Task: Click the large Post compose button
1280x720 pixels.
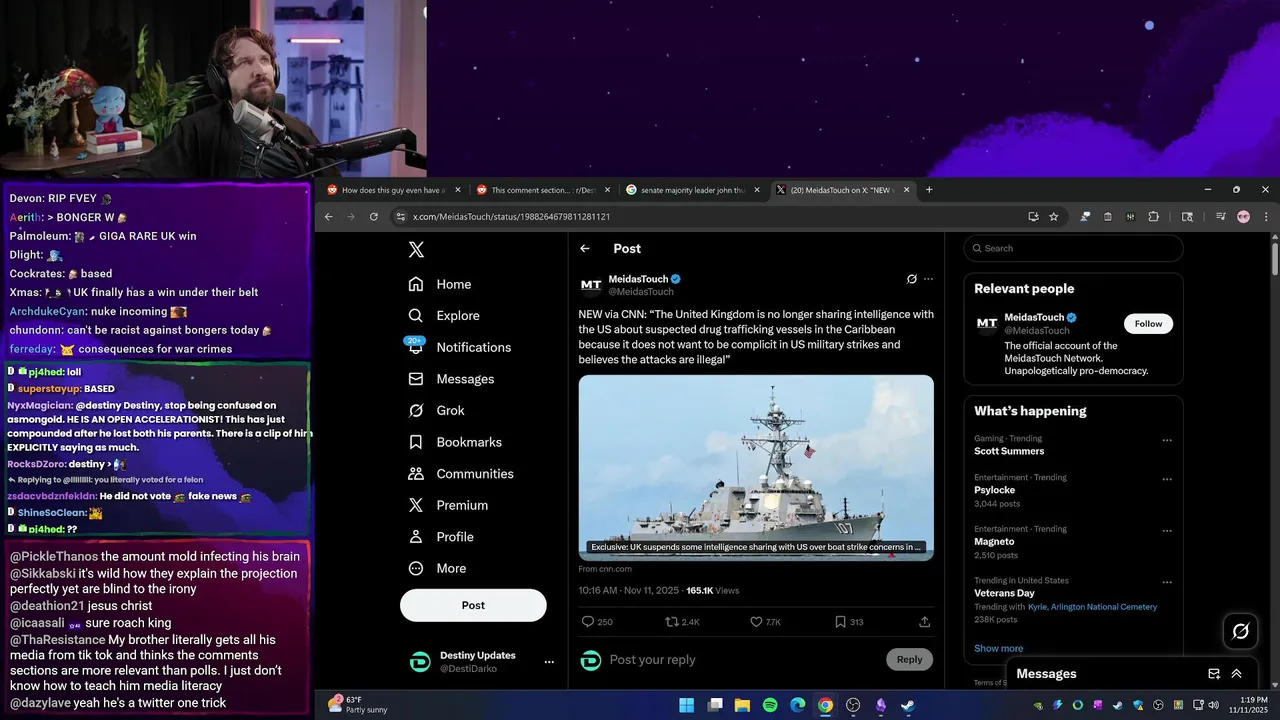Action: pyautogui.click(x=473, y=605)
